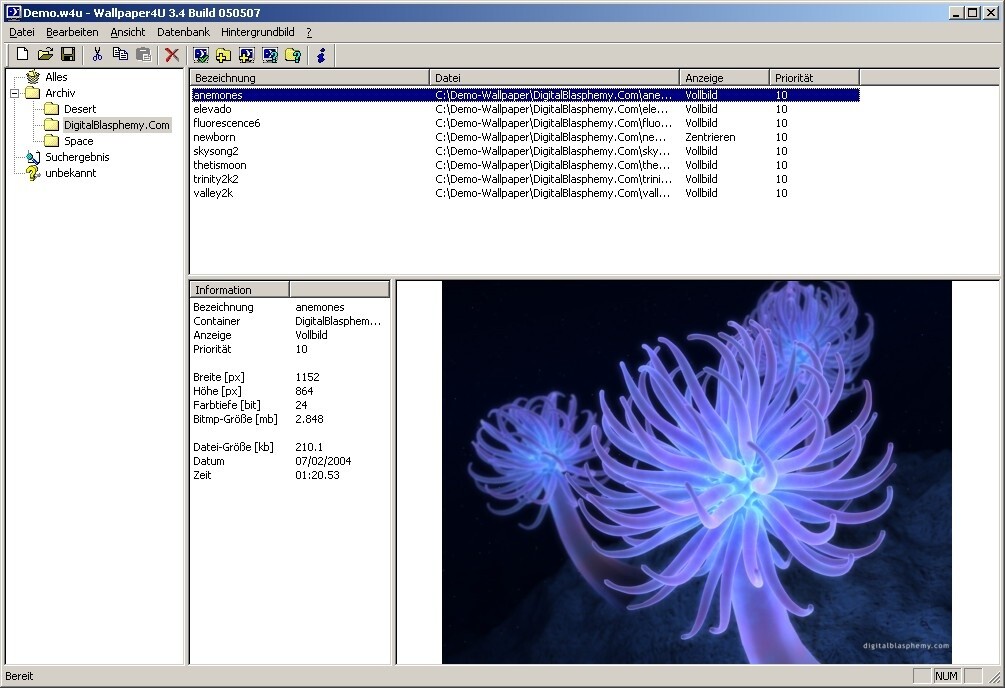Open the ? help menu
This screenshot has height=688, width=1005.
[309, 32]
